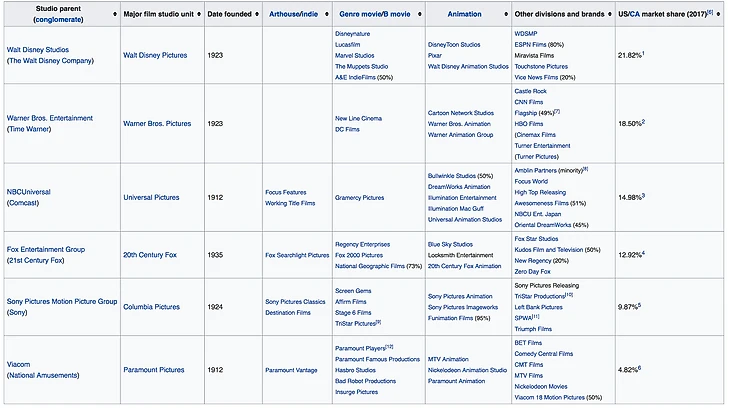The height and width of the screenshot is (408, 730).
Task: Open the conglomerate link in header
Action: click(x=58, y=20)
